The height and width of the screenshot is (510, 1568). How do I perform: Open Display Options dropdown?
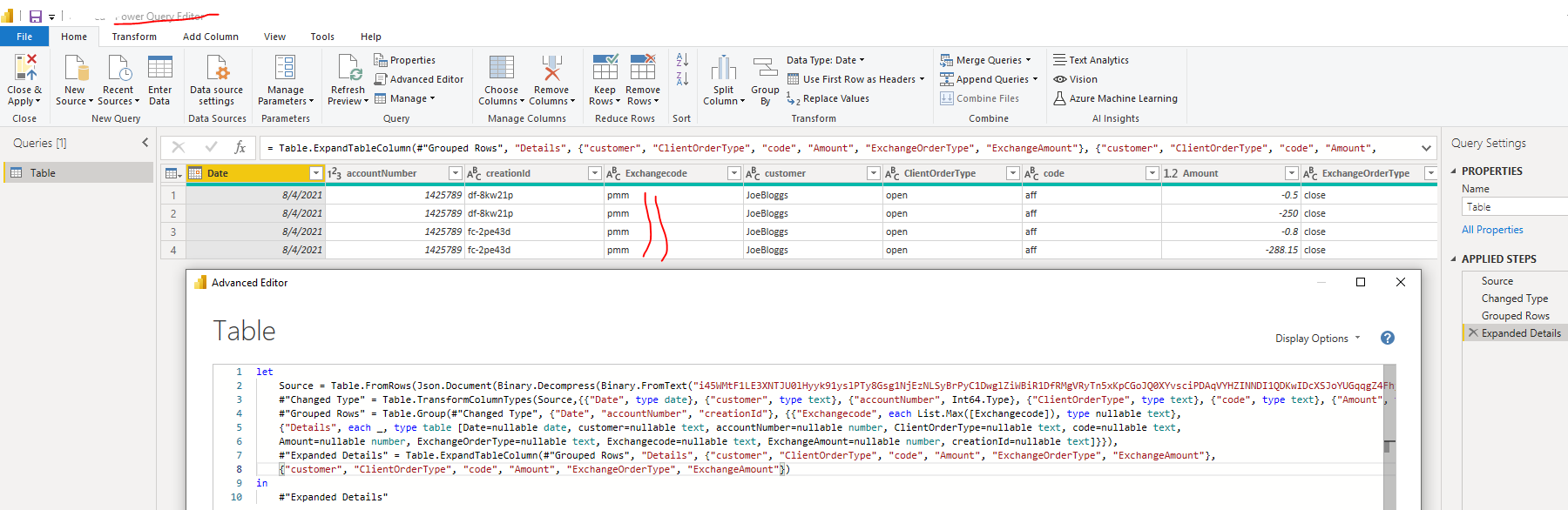1318,339
